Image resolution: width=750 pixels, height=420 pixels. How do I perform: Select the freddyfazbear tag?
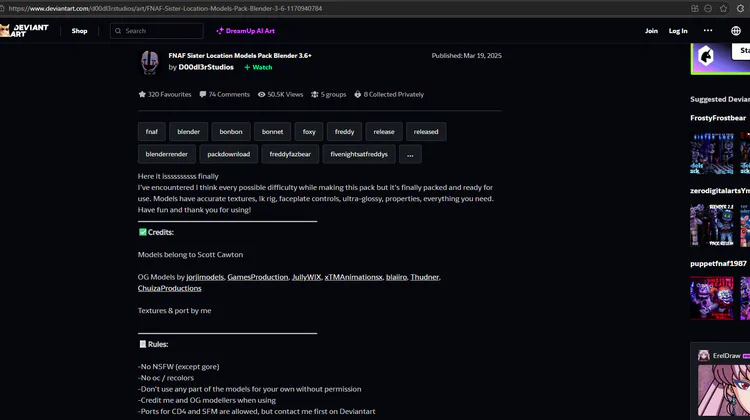tap(290, 154)
